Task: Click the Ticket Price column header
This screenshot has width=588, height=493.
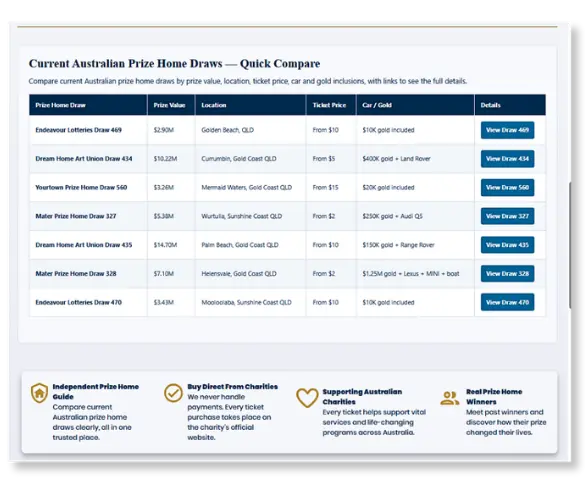Action: [329, 105]
